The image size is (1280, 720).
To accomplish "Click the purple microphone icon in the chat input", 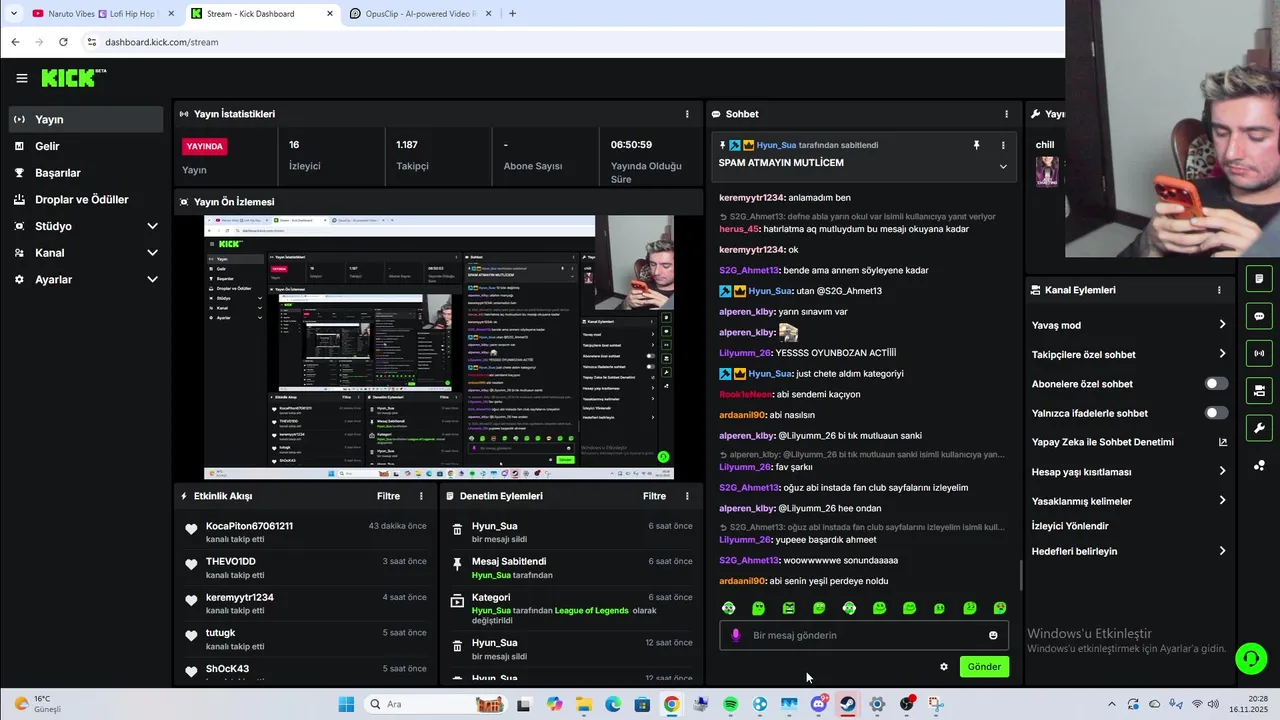I will [736, 635].
